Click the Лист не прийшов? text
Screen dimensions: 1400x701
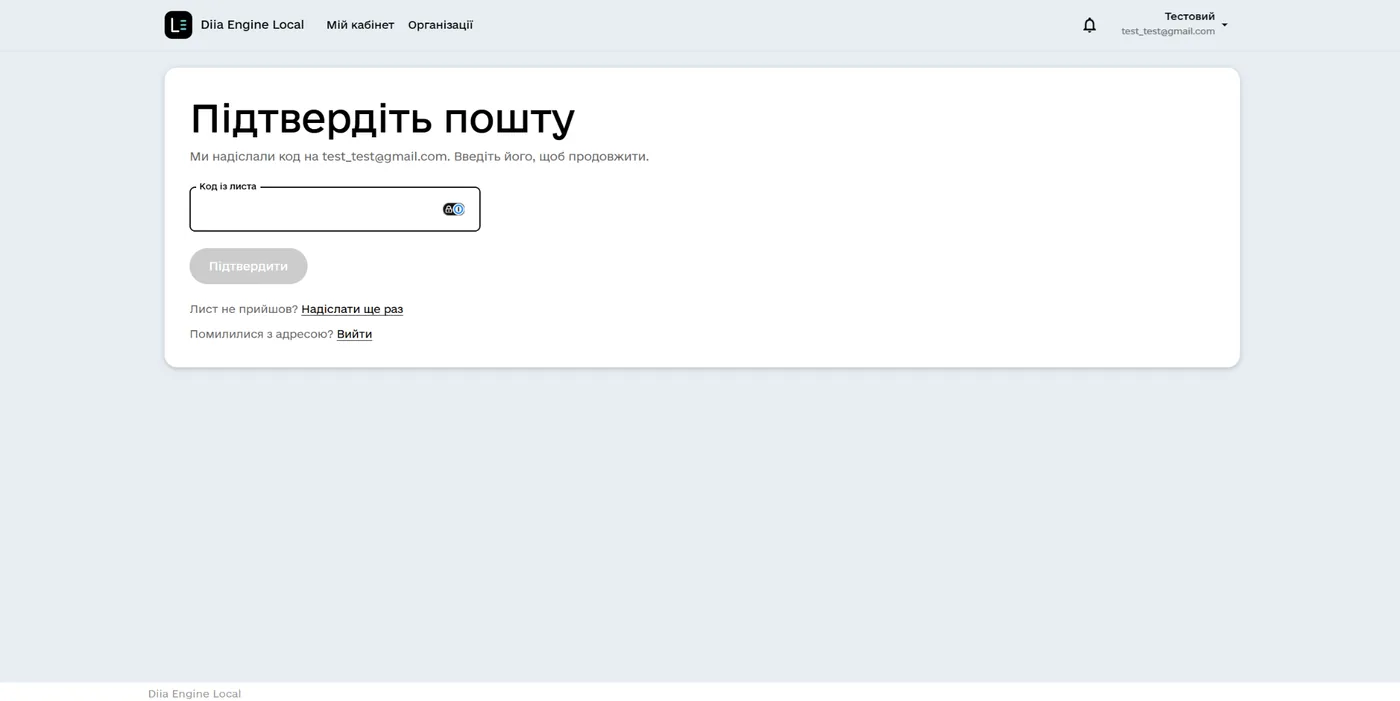[x=244, y=309]
